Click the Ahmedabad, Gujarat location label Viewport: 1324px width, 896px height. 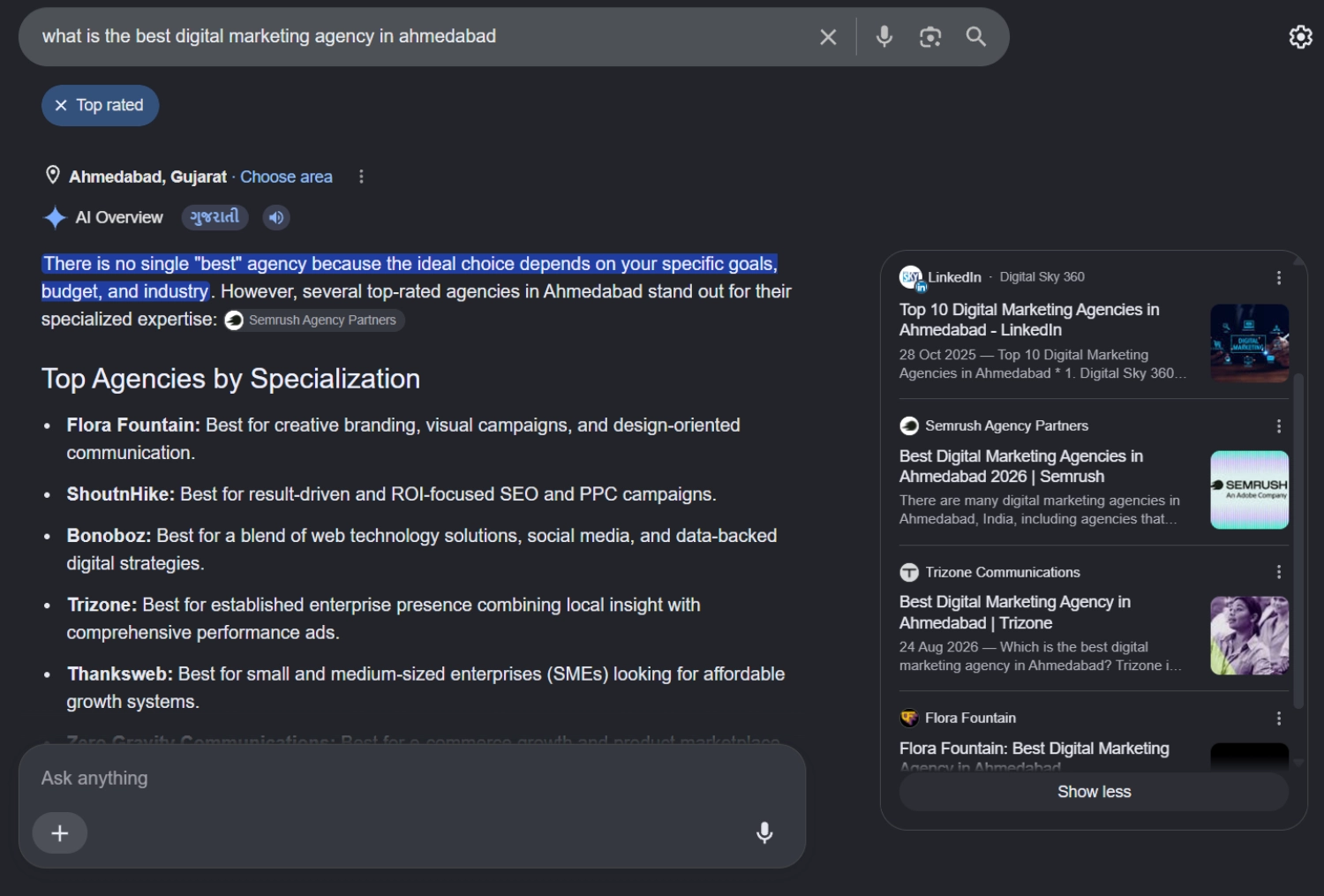pos(147,177)
